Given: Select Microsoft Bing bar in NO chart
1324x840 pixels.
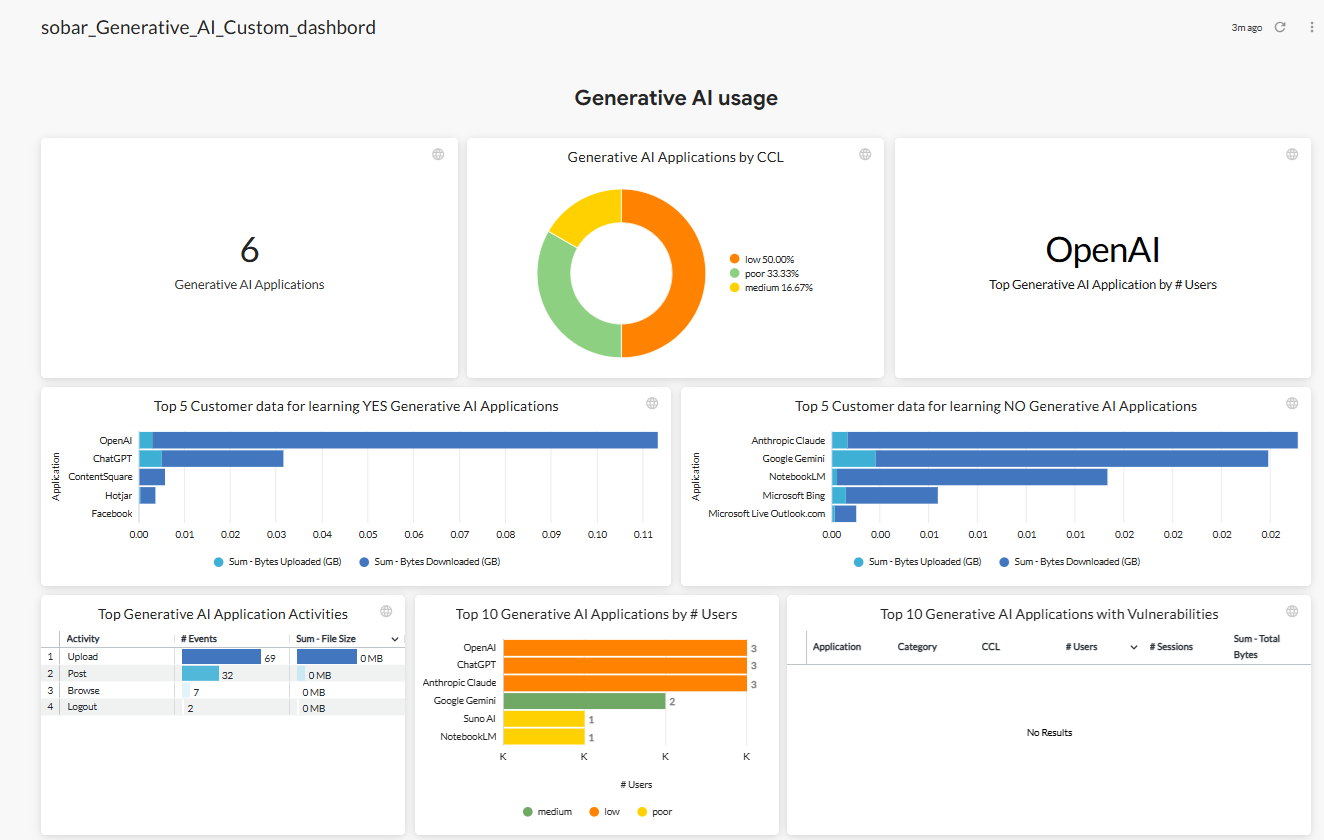Looking at the screenshot, I should [885, 495].
